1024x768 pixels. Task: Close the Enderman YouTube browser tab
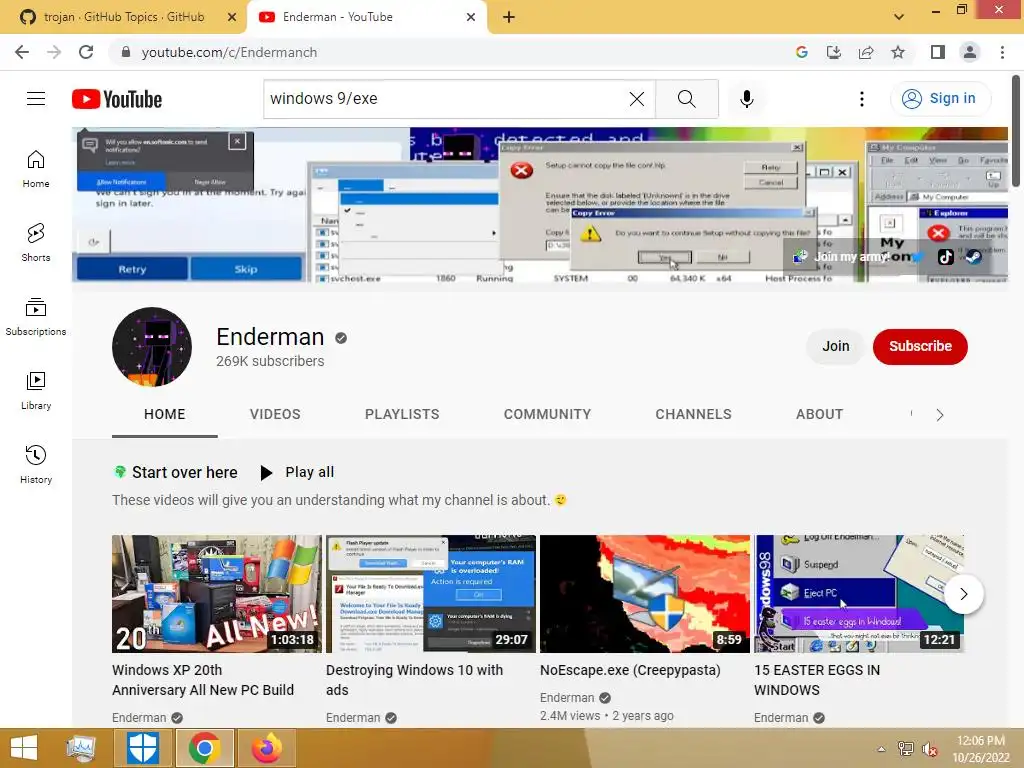471,17
